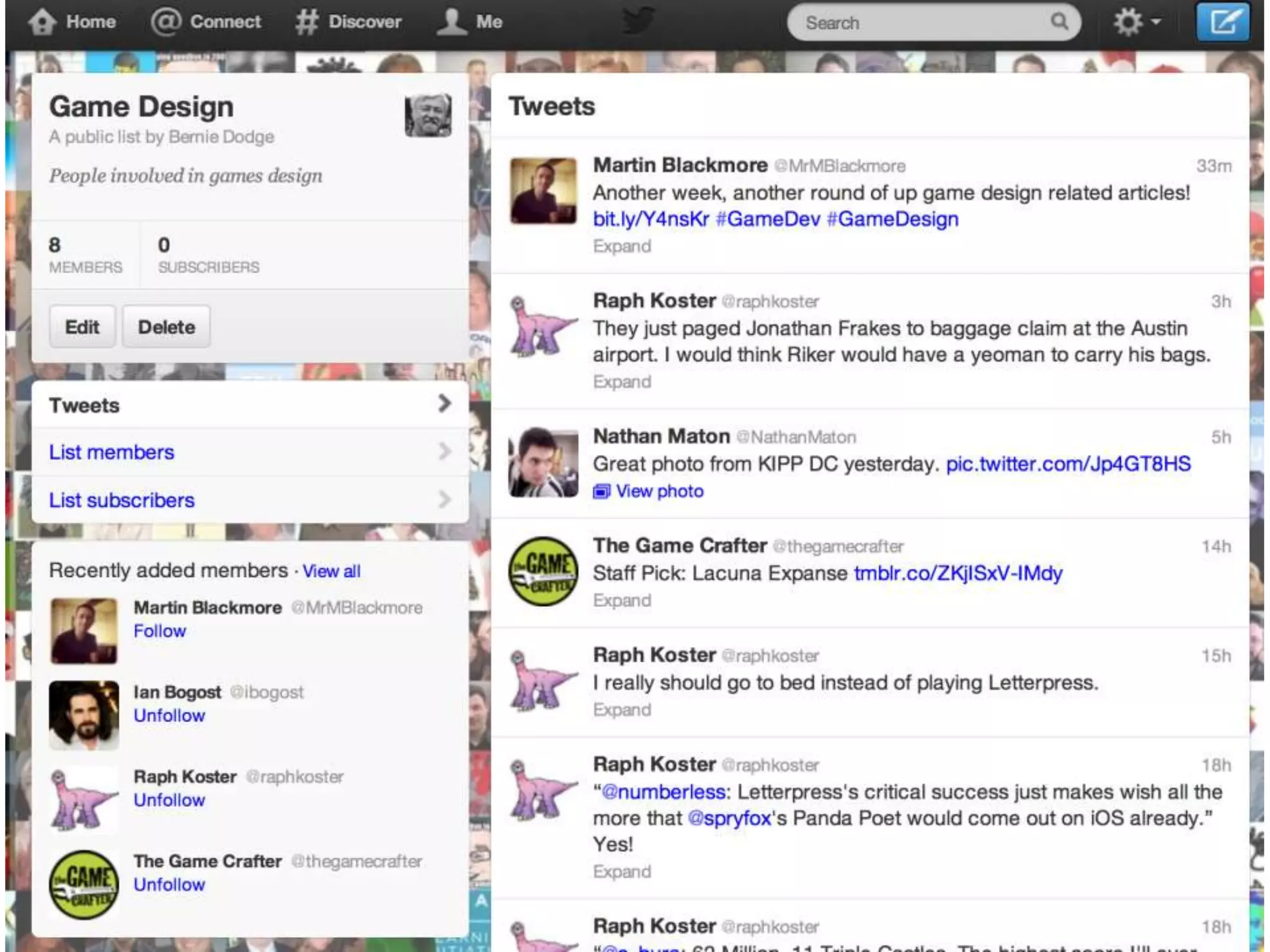Click the @spryfox mention

[729, 818]
